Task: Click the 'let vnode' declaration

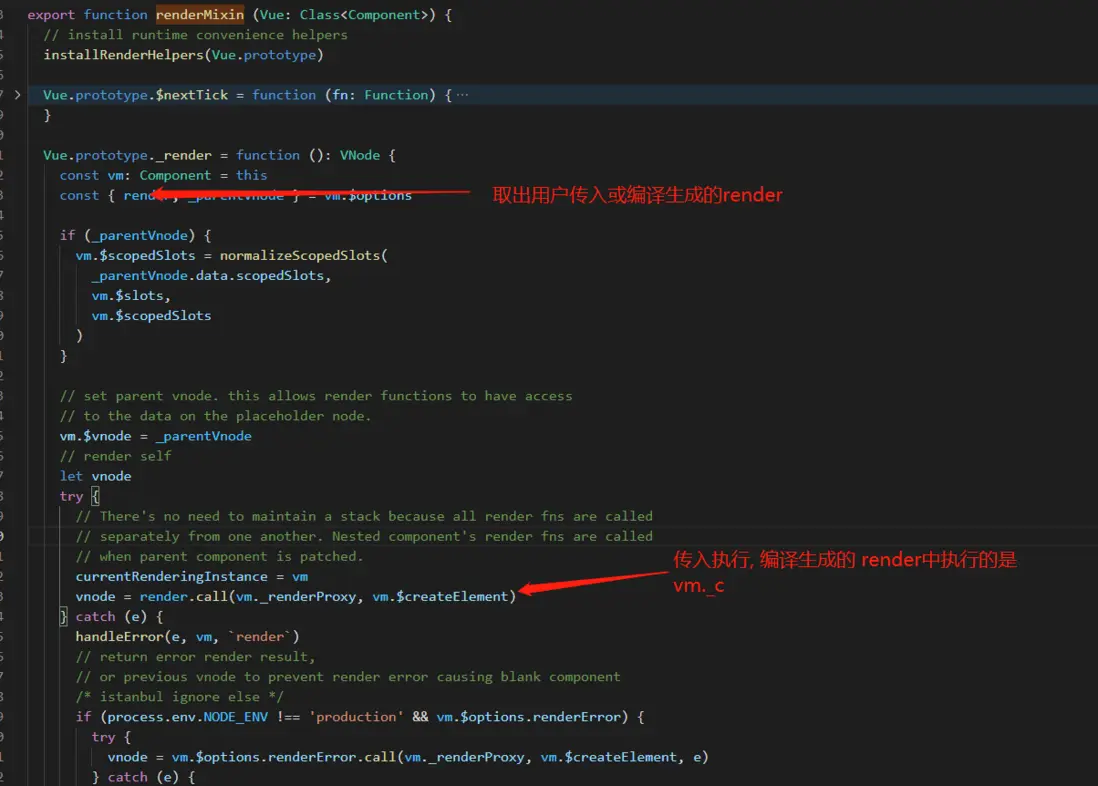Action: 95,476
